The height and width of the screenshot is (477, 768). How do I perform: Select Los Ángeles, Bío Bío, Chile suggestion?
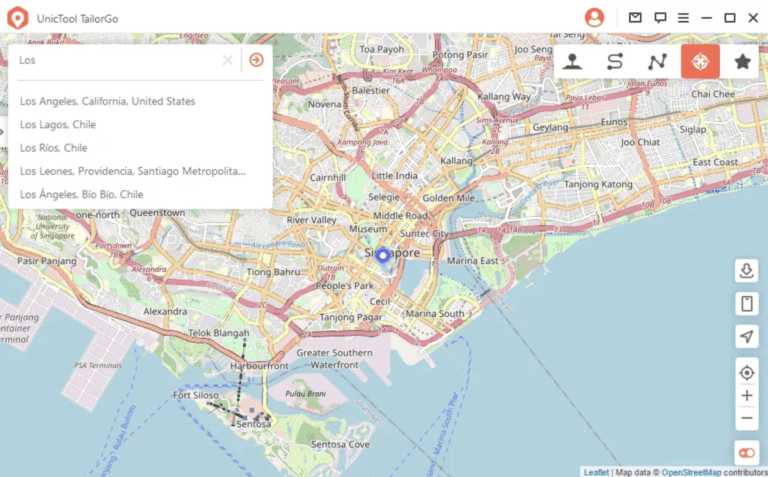click(81, 194)
